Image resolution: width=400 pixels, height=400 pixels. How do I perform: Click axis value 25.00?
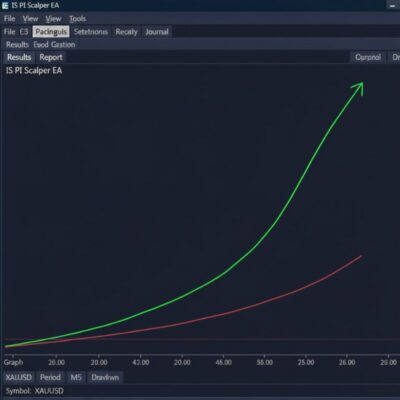click(306, 362)
